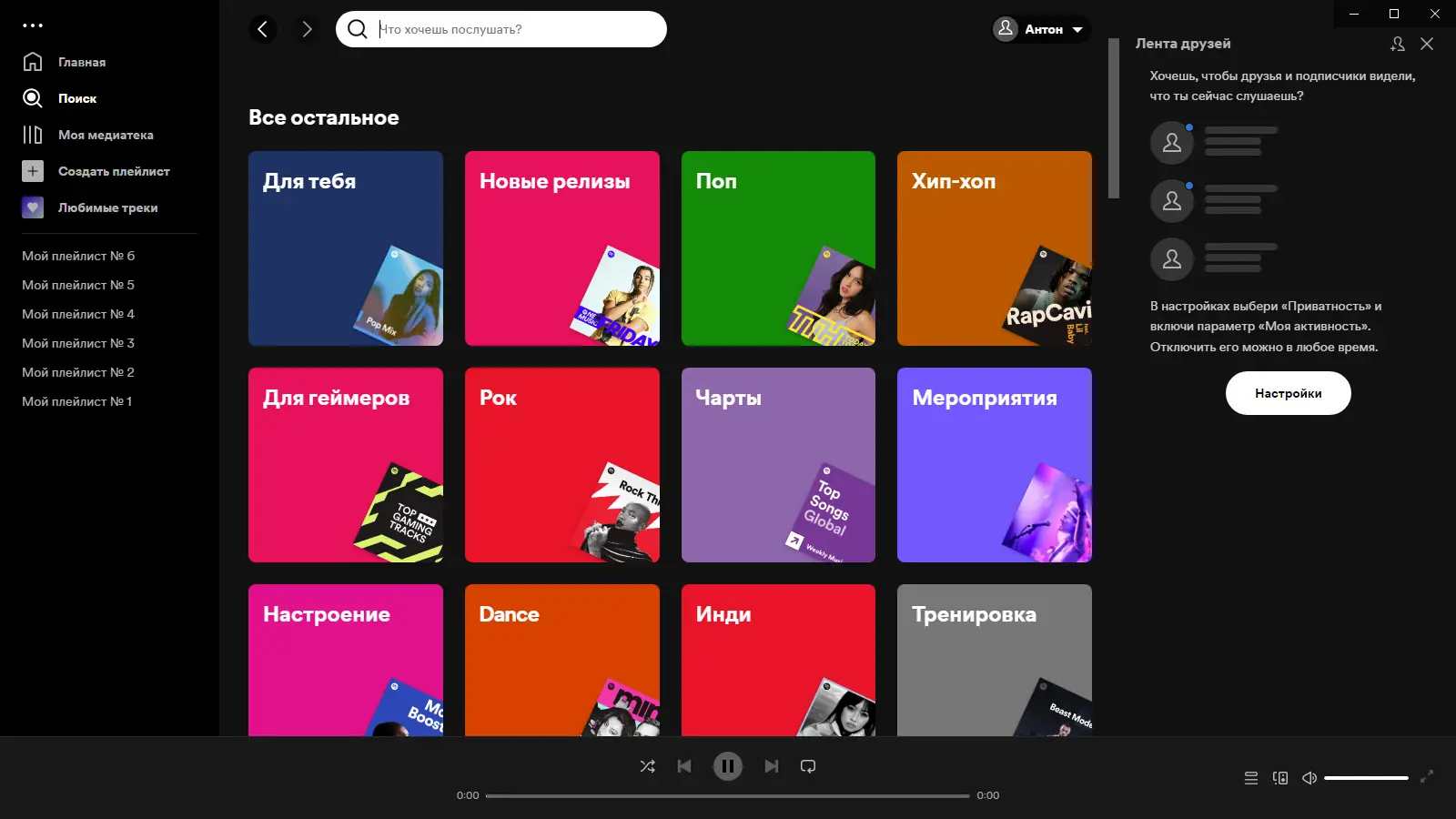
Task: Skip to next track
Action: [x=771, y=766]
